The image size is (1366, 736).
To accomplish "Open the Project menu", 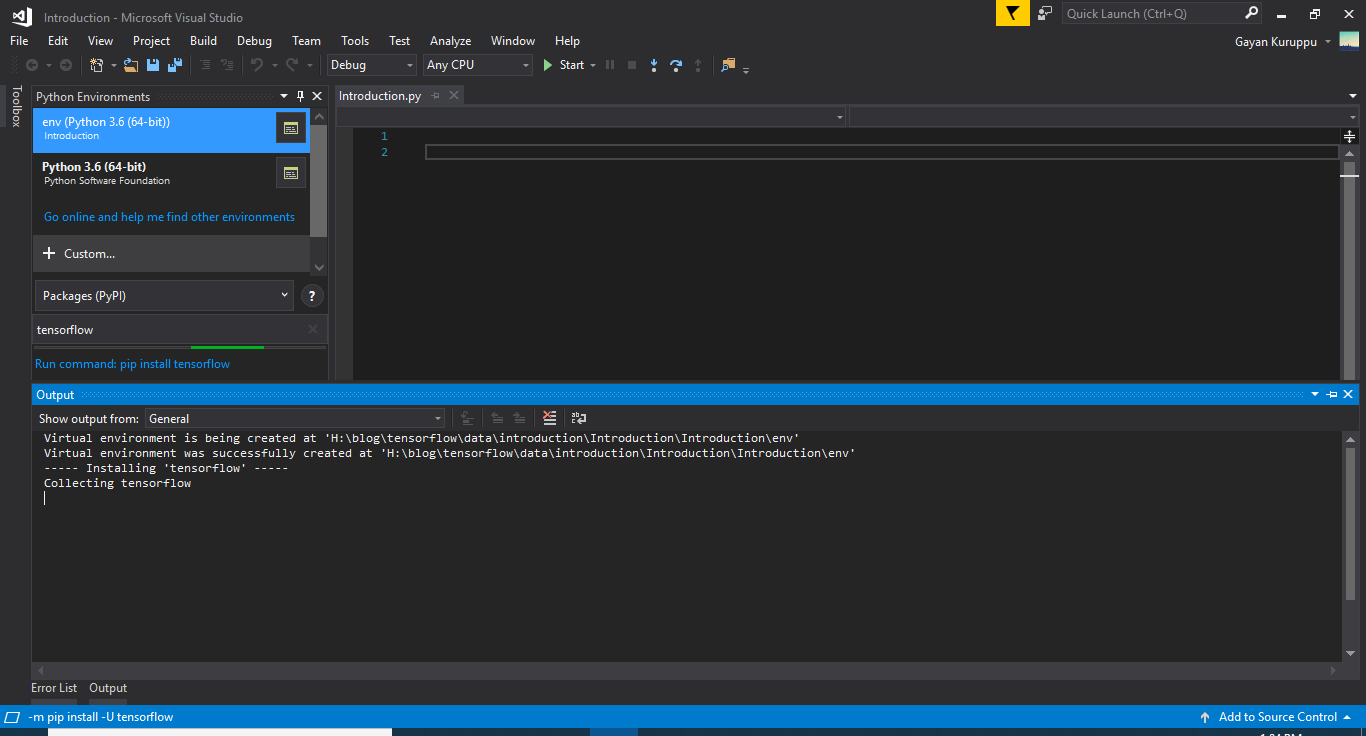I will pos(151,41).
